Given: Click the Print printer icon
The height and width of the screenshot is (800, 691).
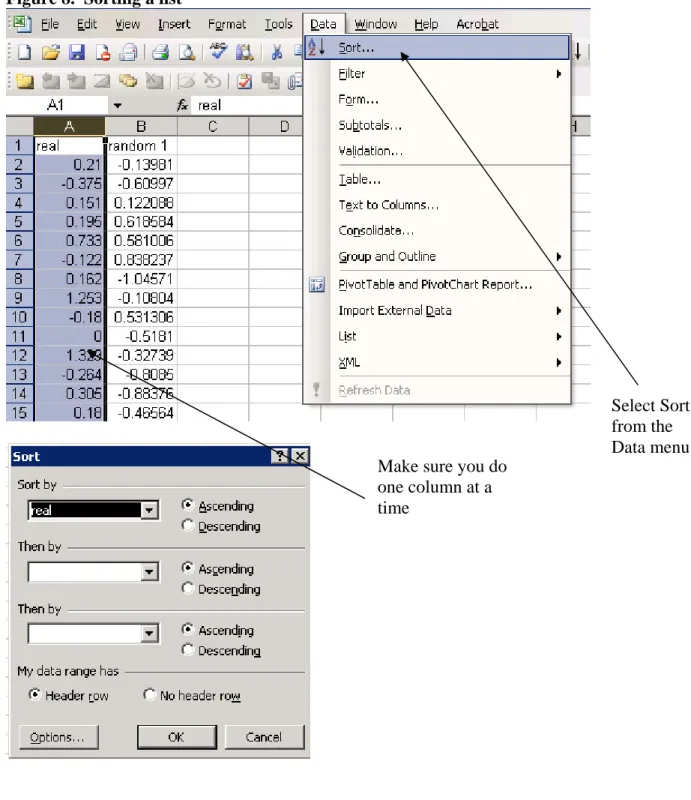Looking at the screenshot, I should click(x=160, y=52).
